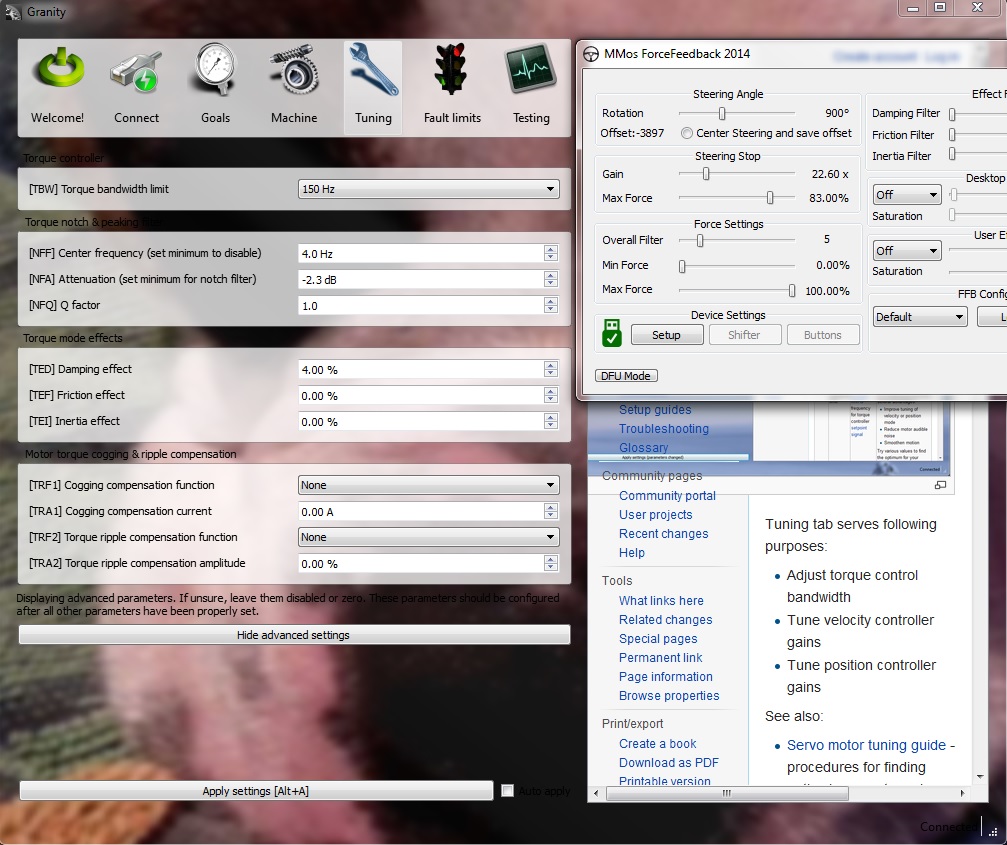
Task: Open the Cogging compensation function dropdown
Action: pyautogui.click(x=429, y=485)
